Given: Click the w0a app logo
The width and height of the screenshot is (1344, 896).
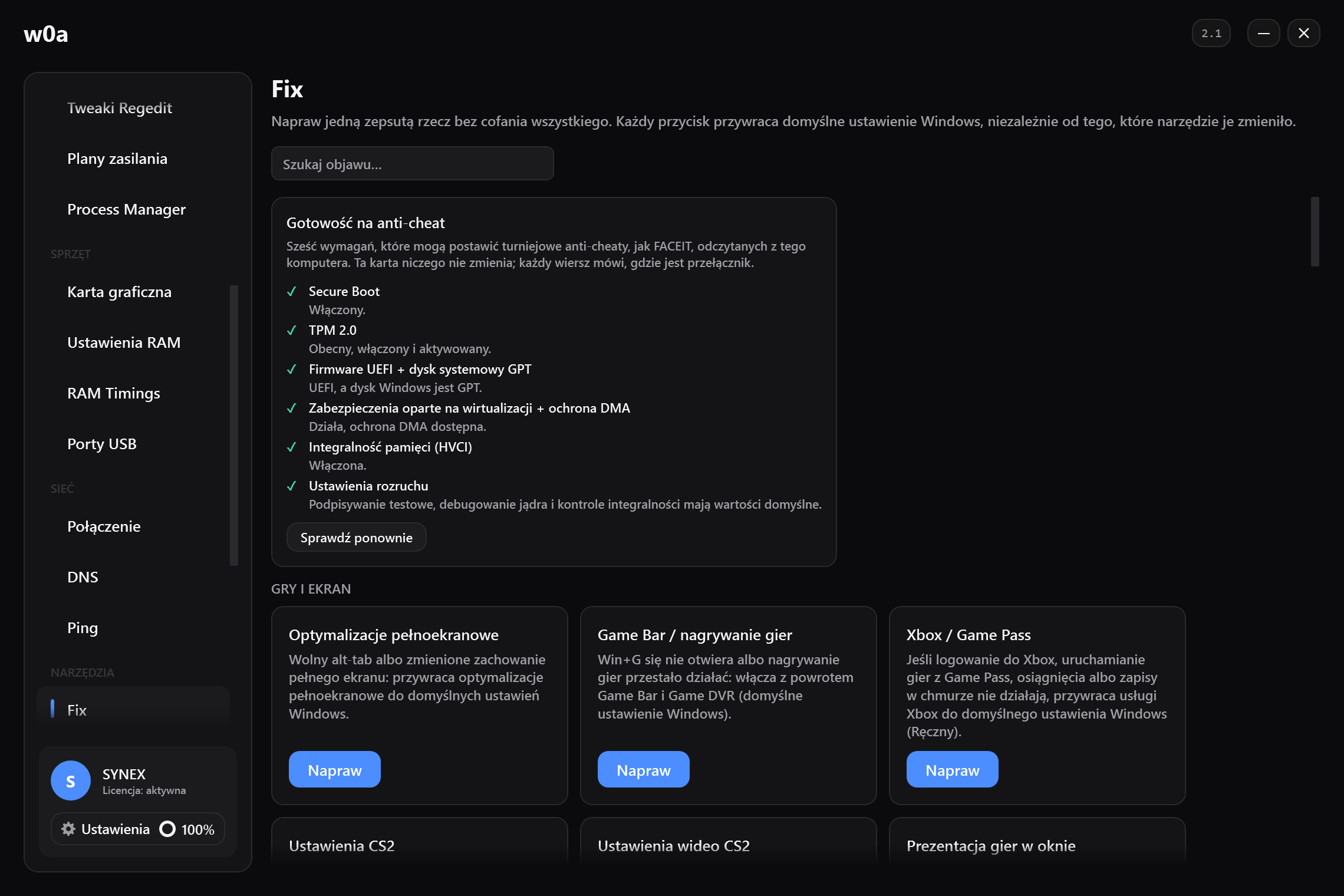Looking at the screenshot, I should point(46,34).
